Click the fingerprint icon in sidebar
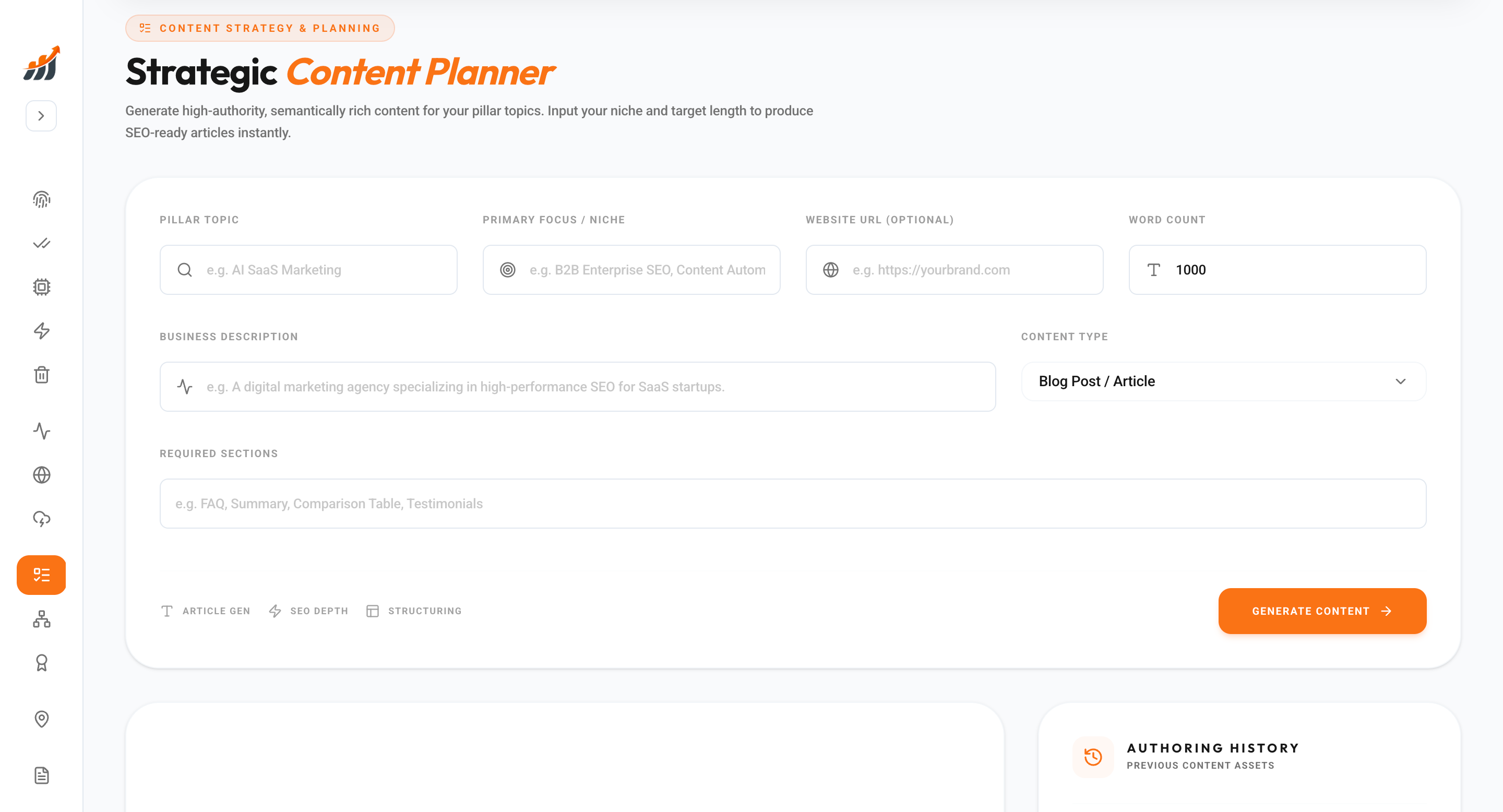Screen dimensions: 1503x812 point(41,199)
